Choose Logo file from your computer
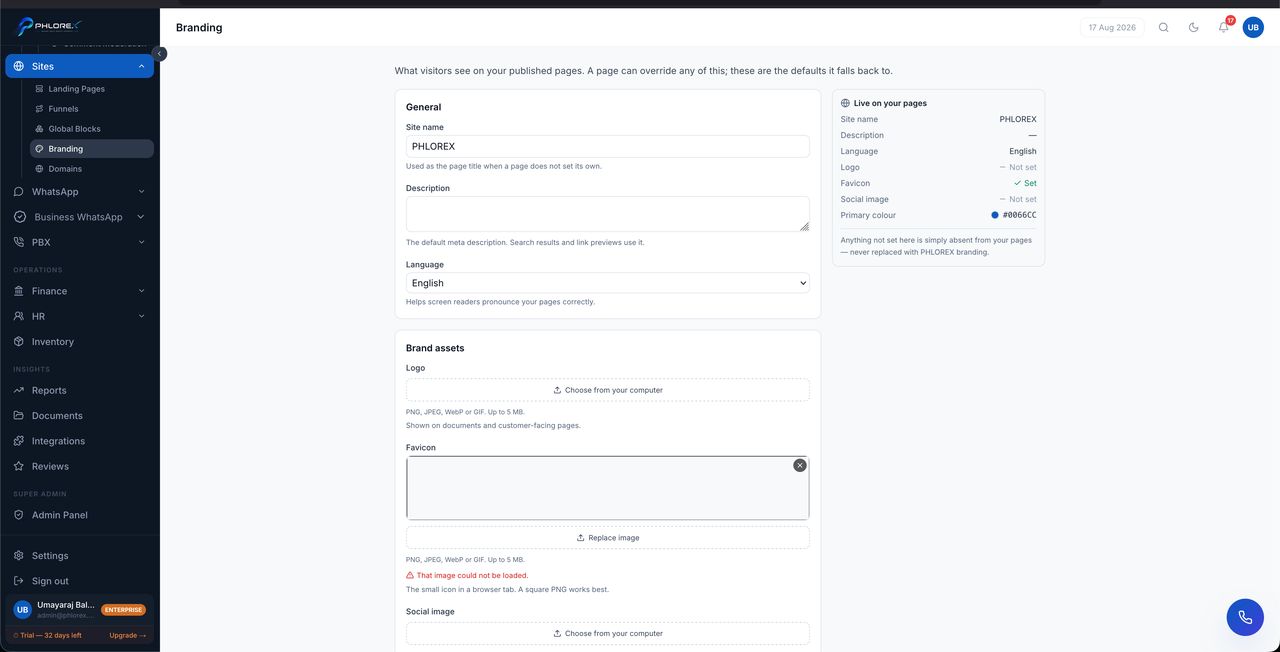Screen dimensions: 1280x652 (608, 390)
